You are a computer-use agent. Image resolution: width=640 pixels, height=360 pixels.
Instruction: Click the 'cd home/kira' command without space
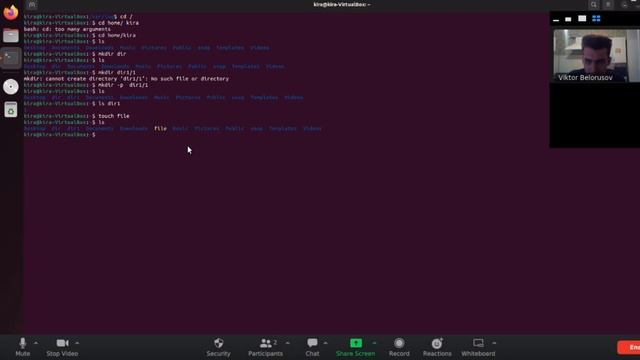(117, 35)
